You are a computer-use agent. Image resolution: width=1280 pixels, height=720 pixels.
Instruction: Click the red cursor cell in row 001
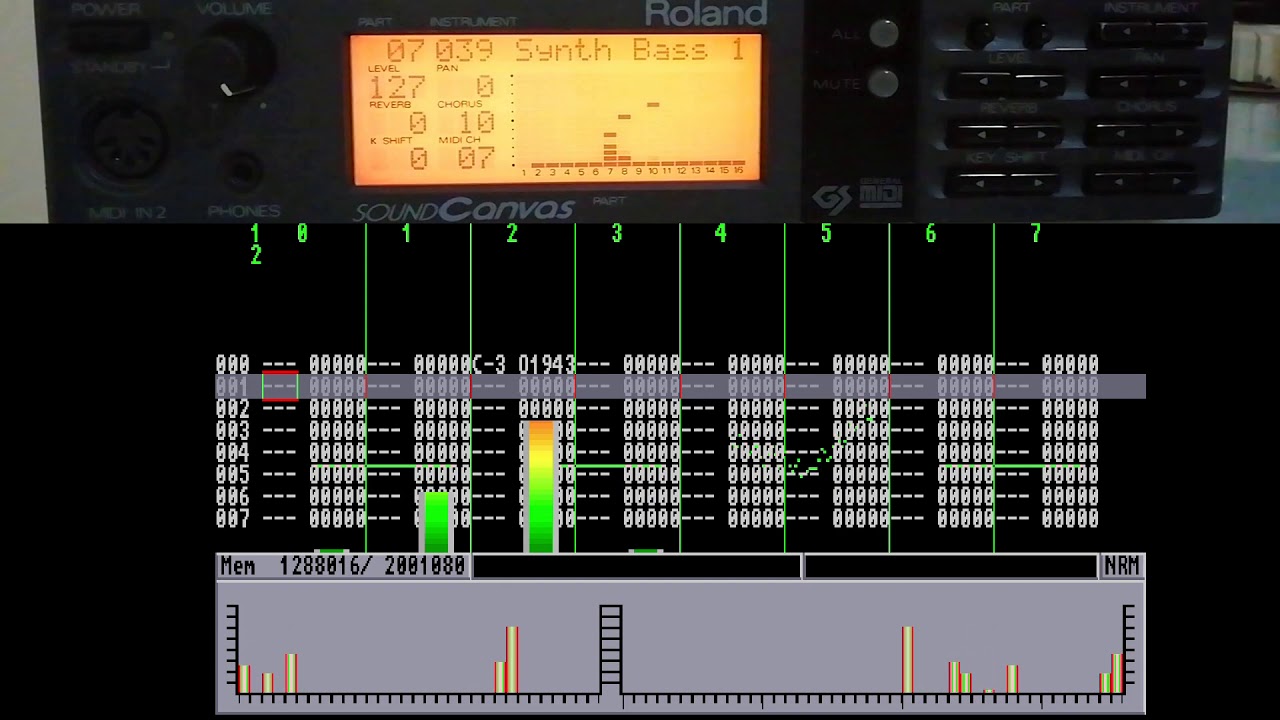[280, 386]
